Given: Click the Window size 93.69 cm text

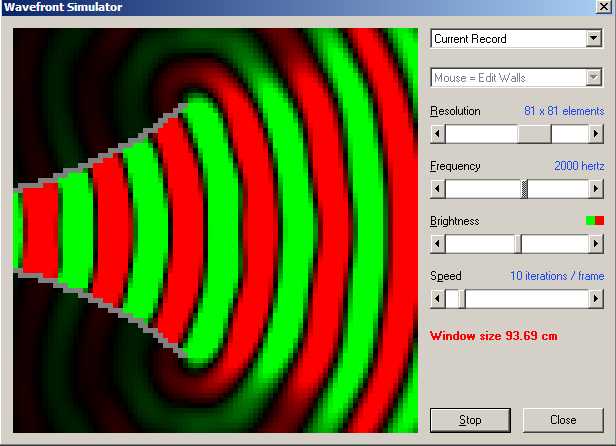Looking at the screenshot, I should point(493,336).
